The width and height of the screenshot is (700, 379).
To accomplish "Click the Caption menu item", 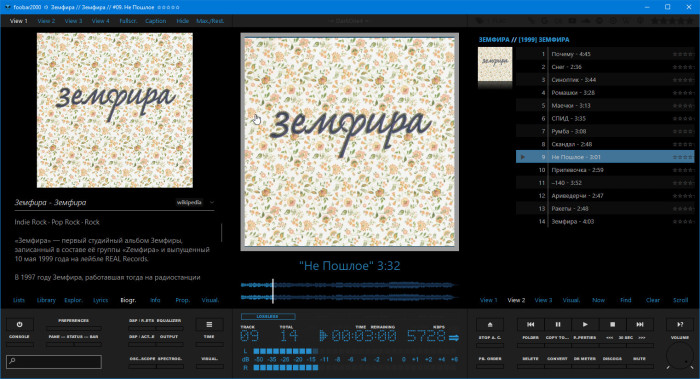I will [x=155, y=21].
